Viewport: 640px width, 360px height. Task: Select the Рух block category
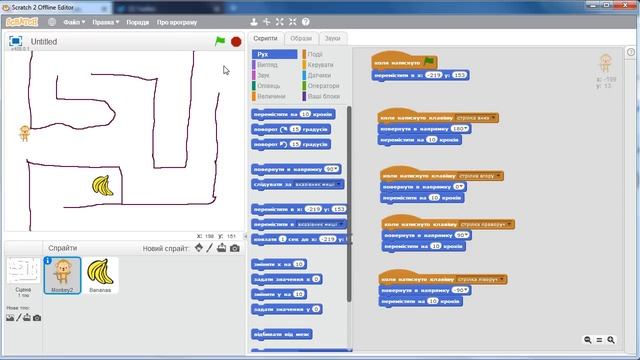click(x=275, y=54)
